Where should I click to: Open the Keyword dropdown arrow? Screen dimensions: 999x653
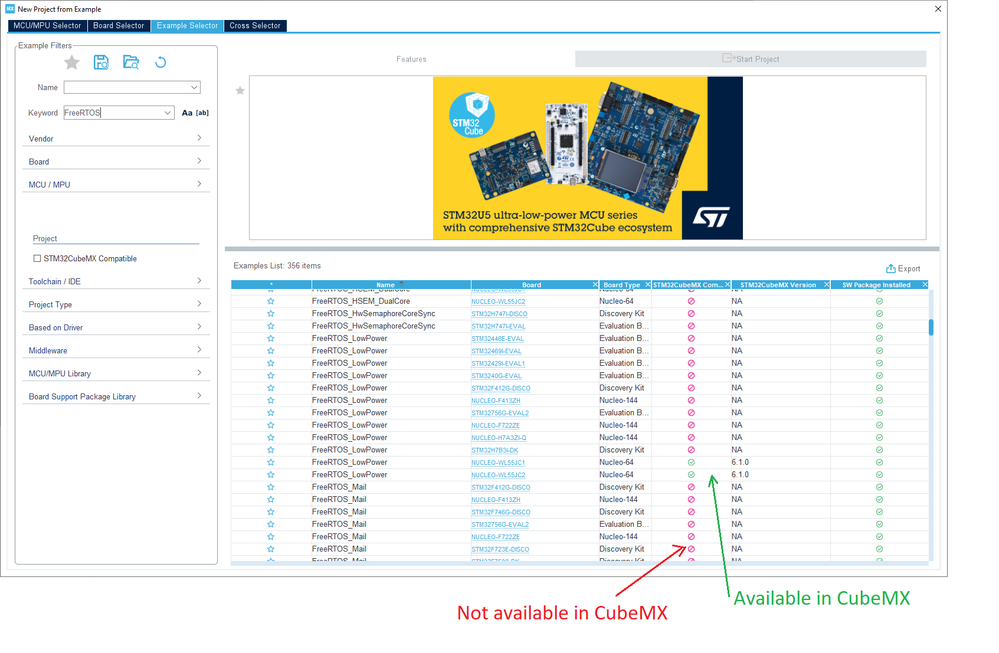(x=167, y=113)
